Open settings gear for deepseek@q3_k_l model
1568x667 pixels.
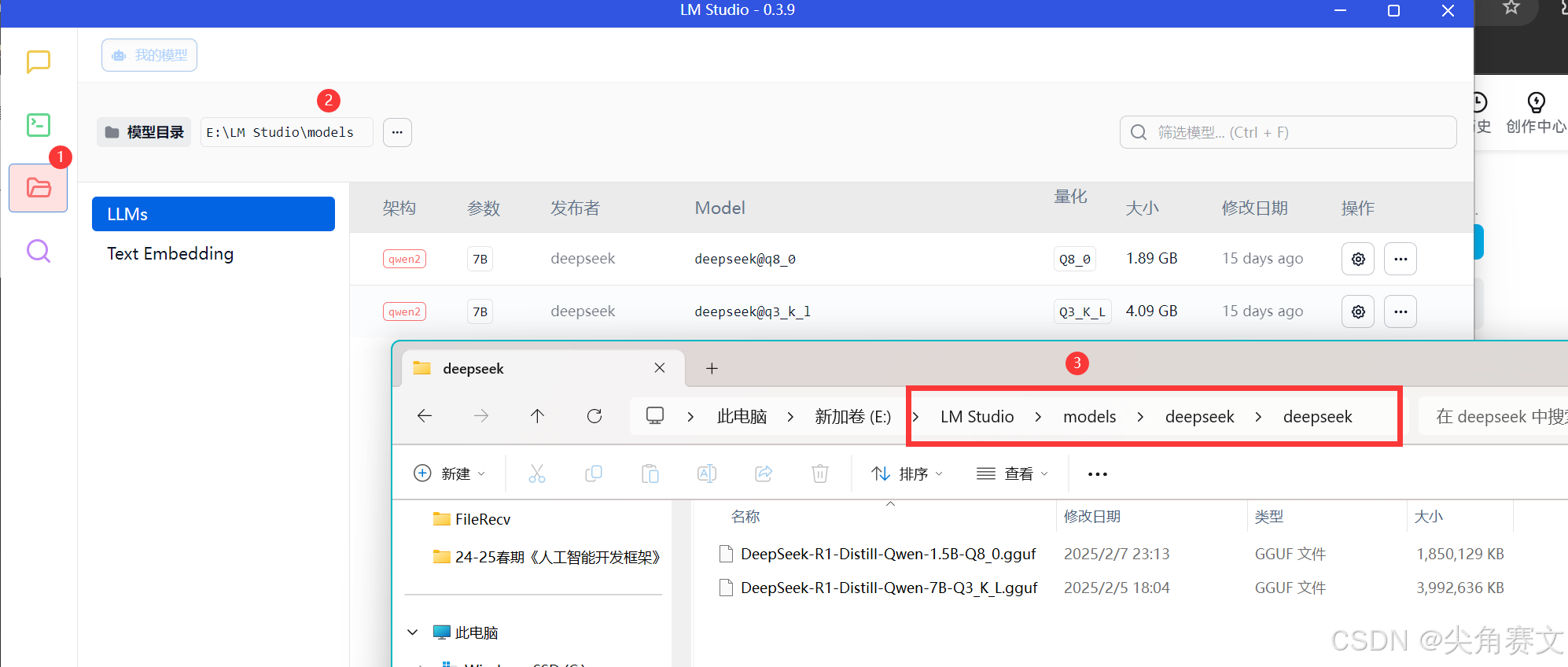(x=1358, y=311)
